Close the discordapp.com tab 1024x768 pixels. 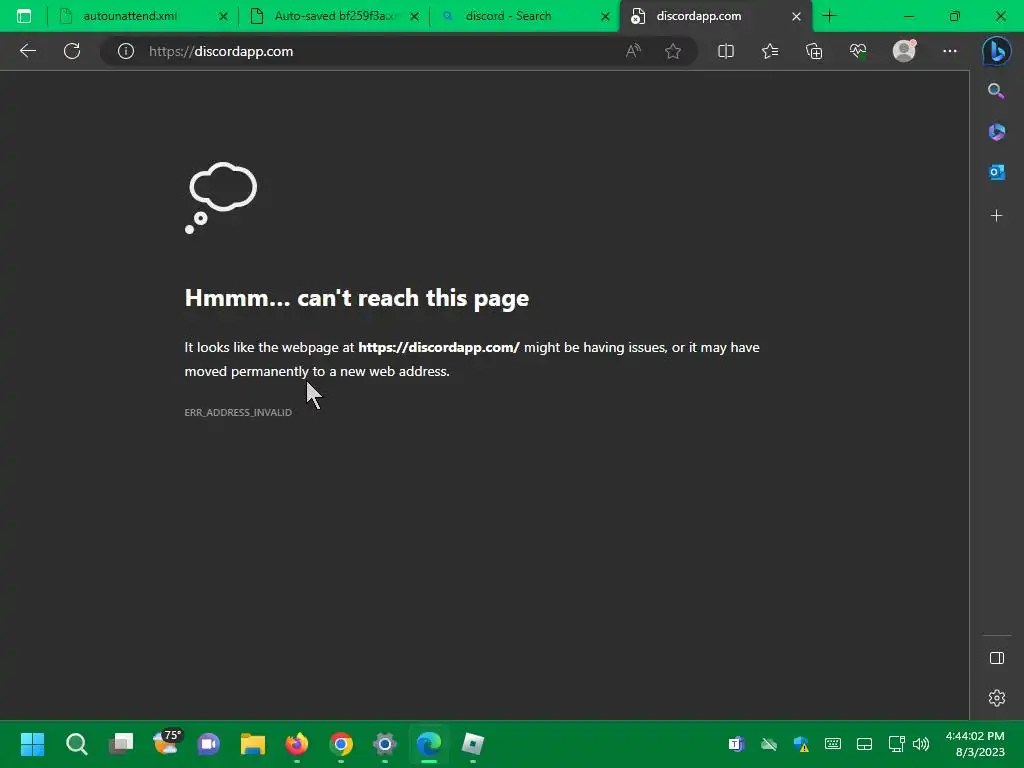pyautogui.click(x=796, y=16)
